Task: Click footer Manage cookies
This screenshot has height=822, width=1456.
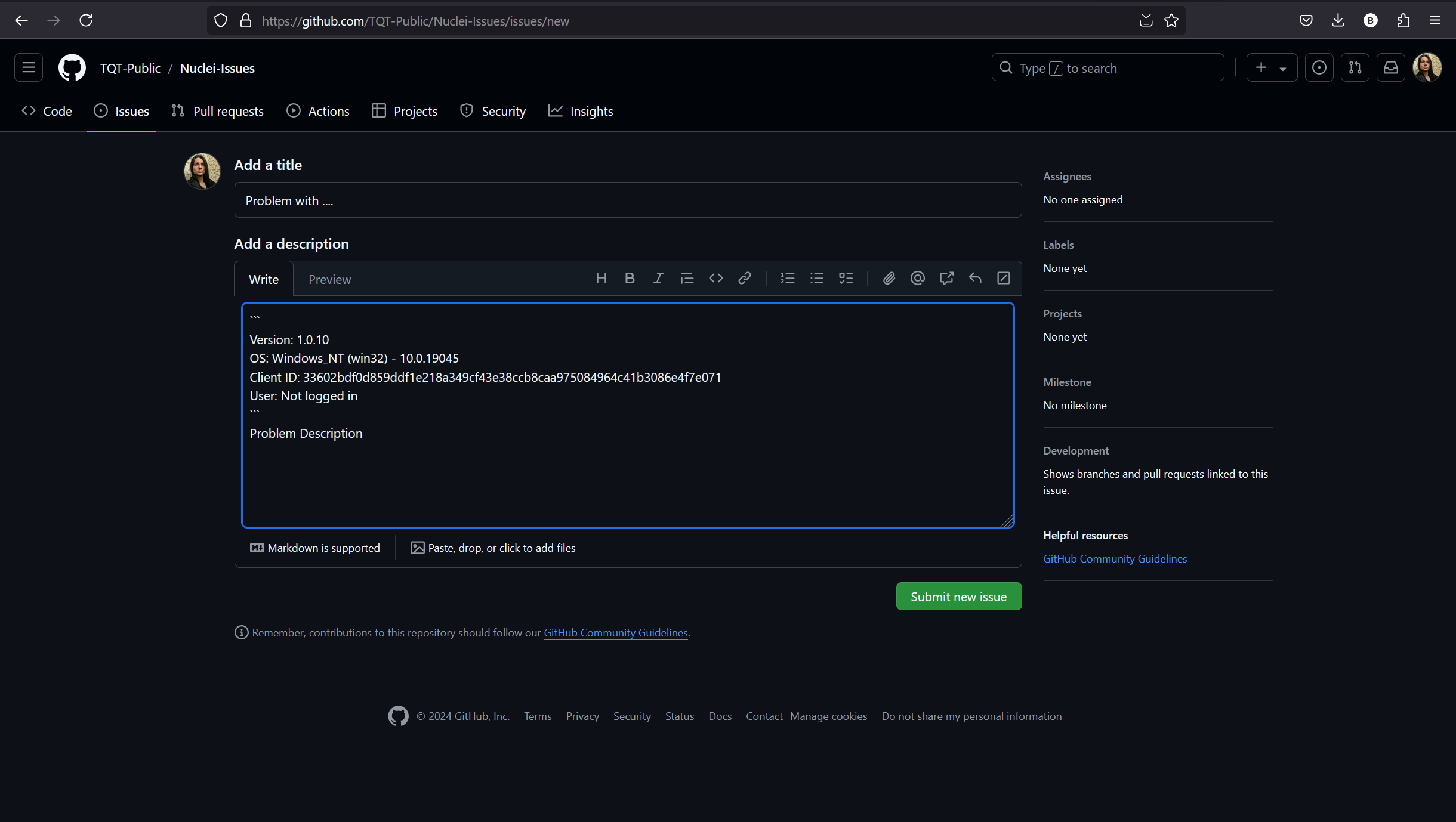Action: 828,716
